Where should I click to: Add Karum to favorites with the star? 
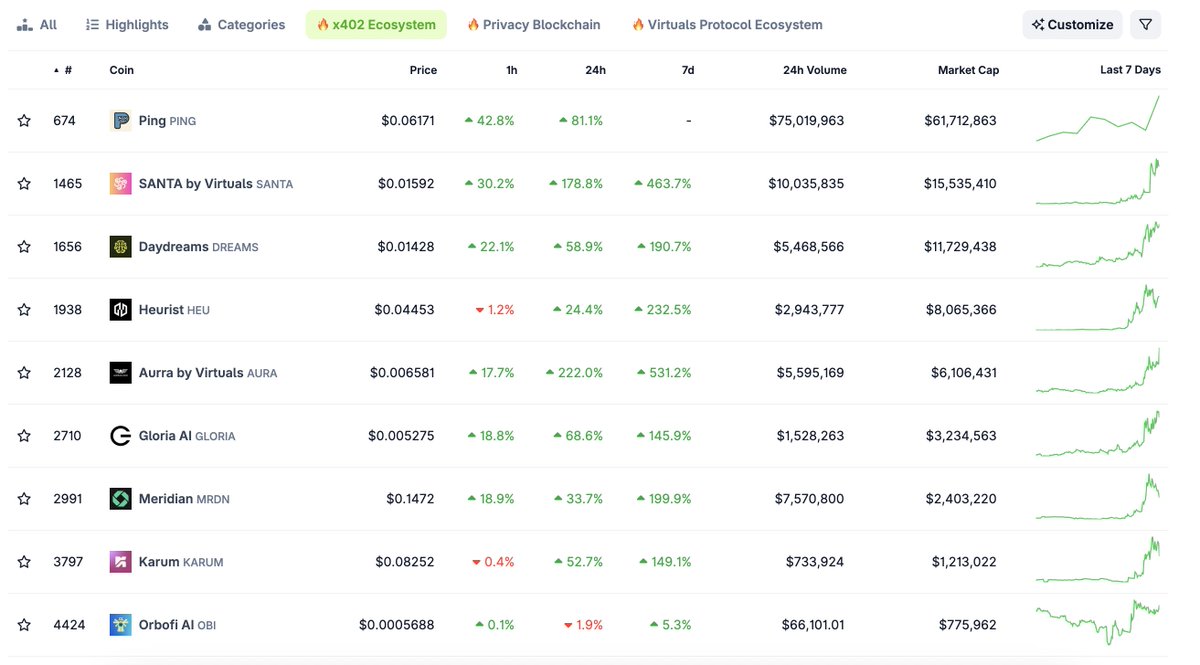click(x=23, y=561)
